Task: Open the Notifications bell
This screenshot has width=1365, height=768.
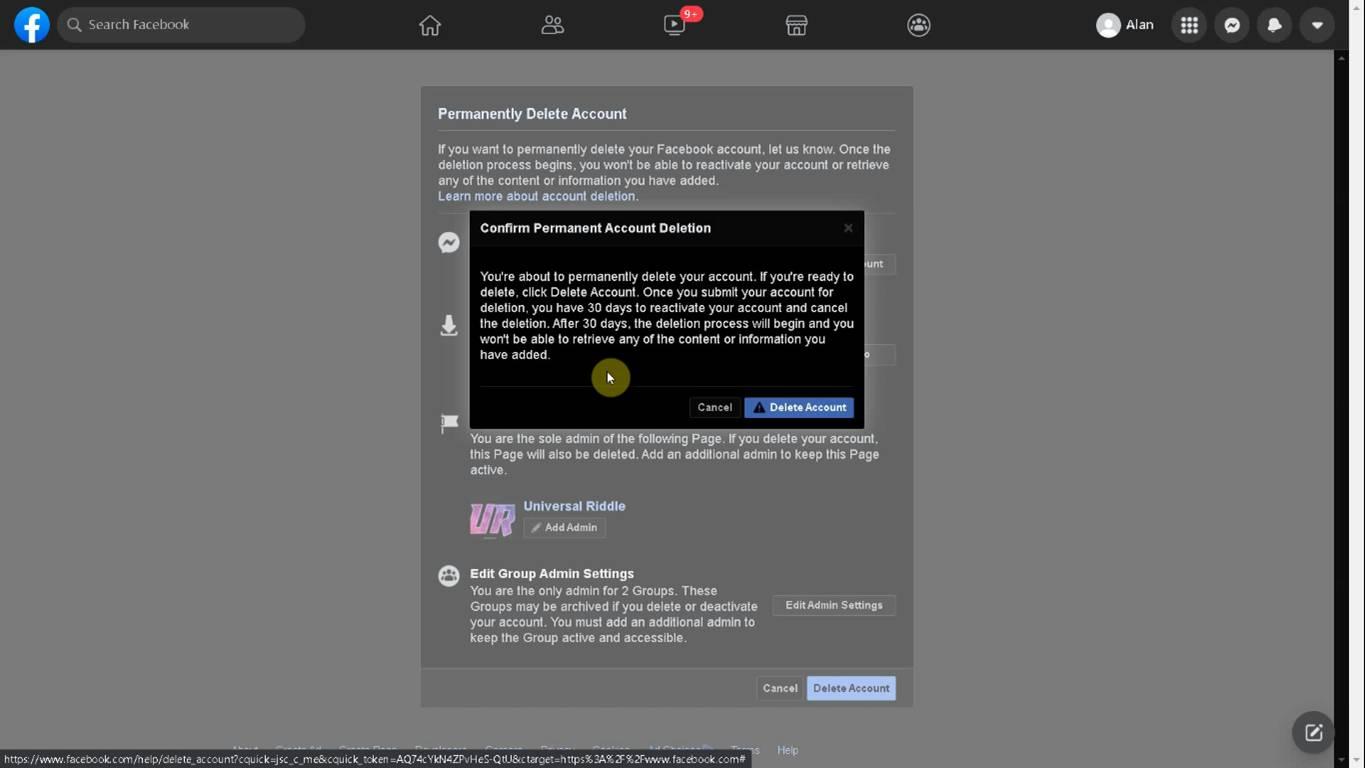Action: point(1274,24)
